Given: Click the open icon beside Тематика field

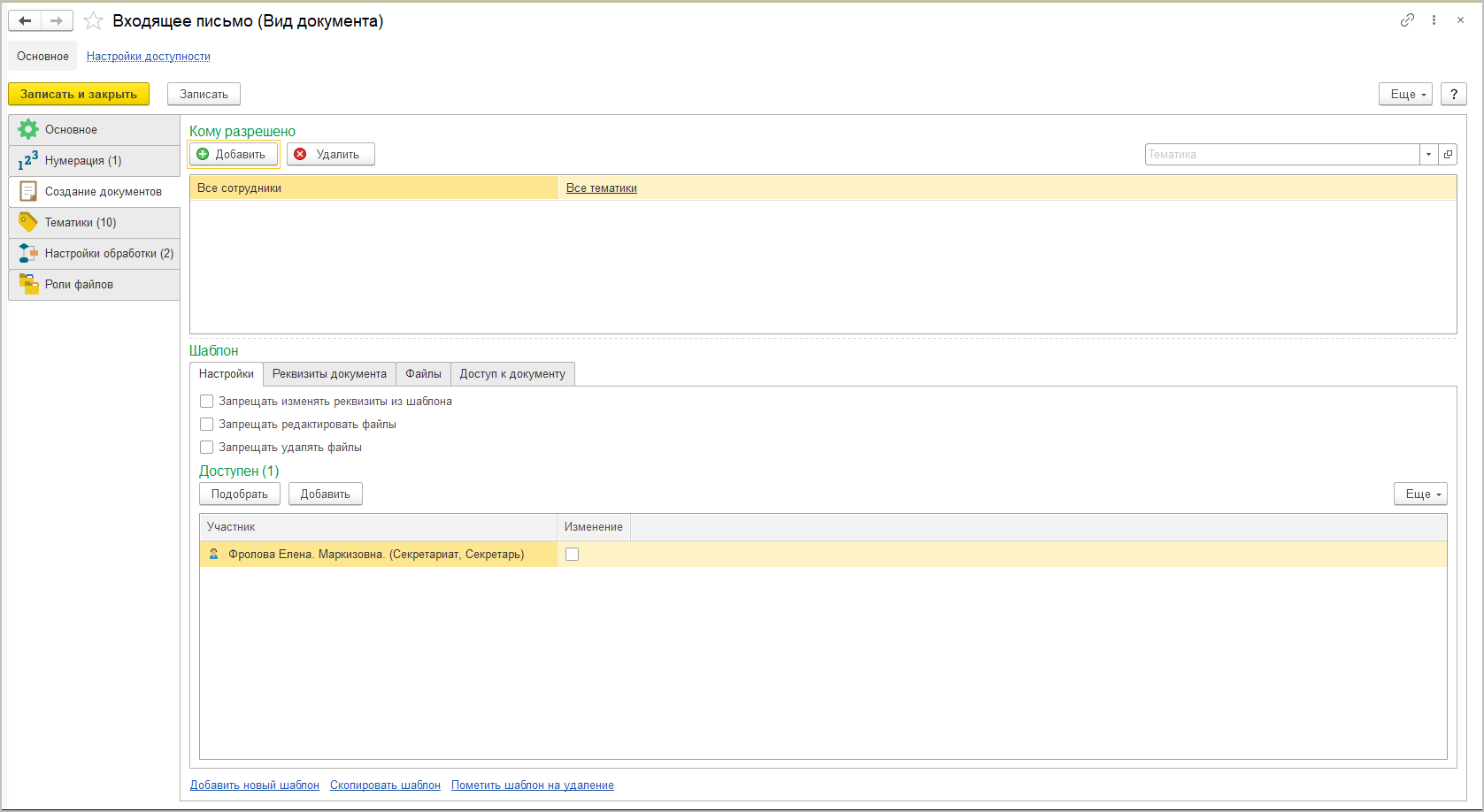Looking at the screenshot, I should pos(1448,154).
